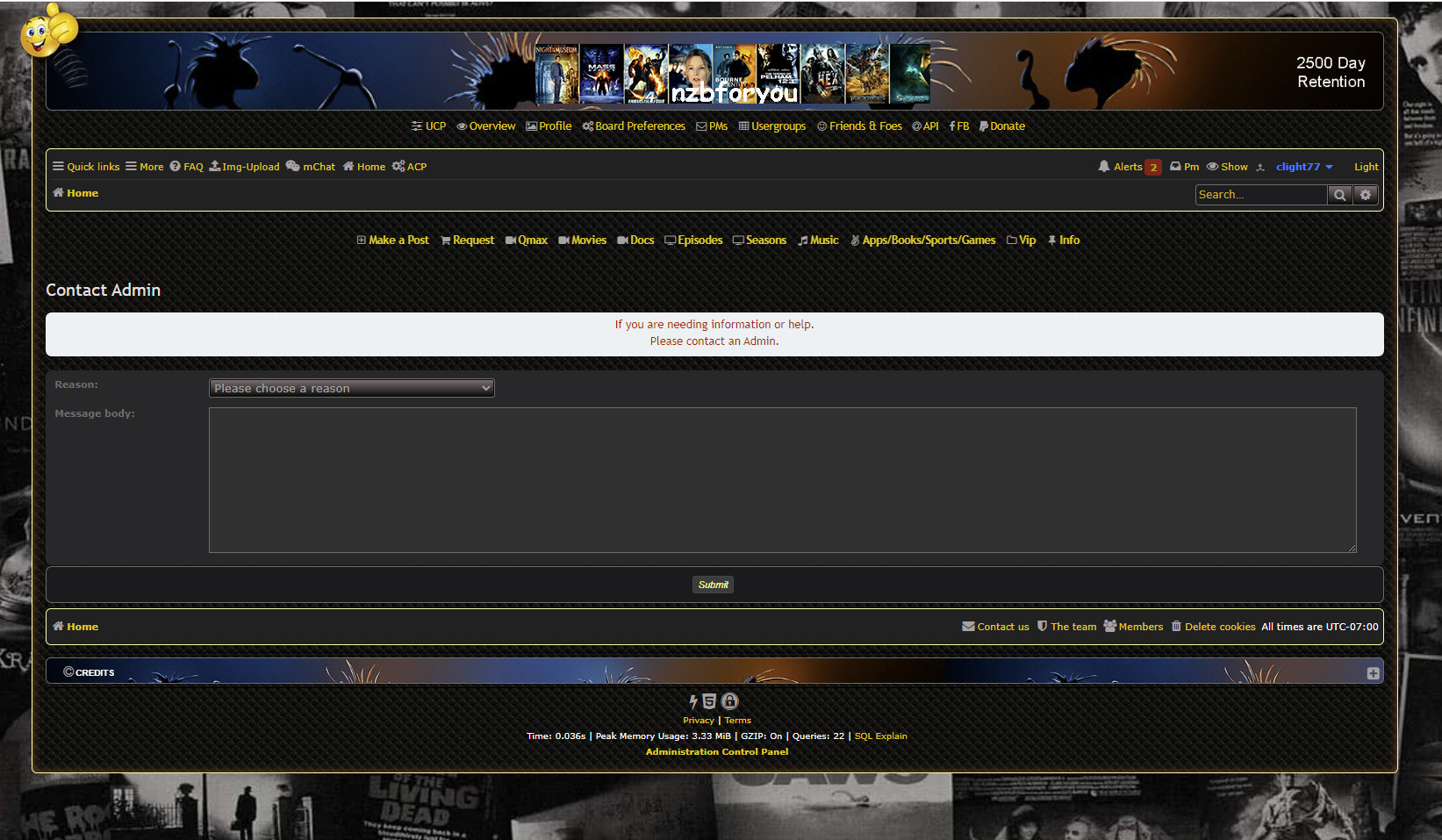Screen dimensions: 1442x840
Task: Open advanced search gear icon
Action: (1365, 195)
